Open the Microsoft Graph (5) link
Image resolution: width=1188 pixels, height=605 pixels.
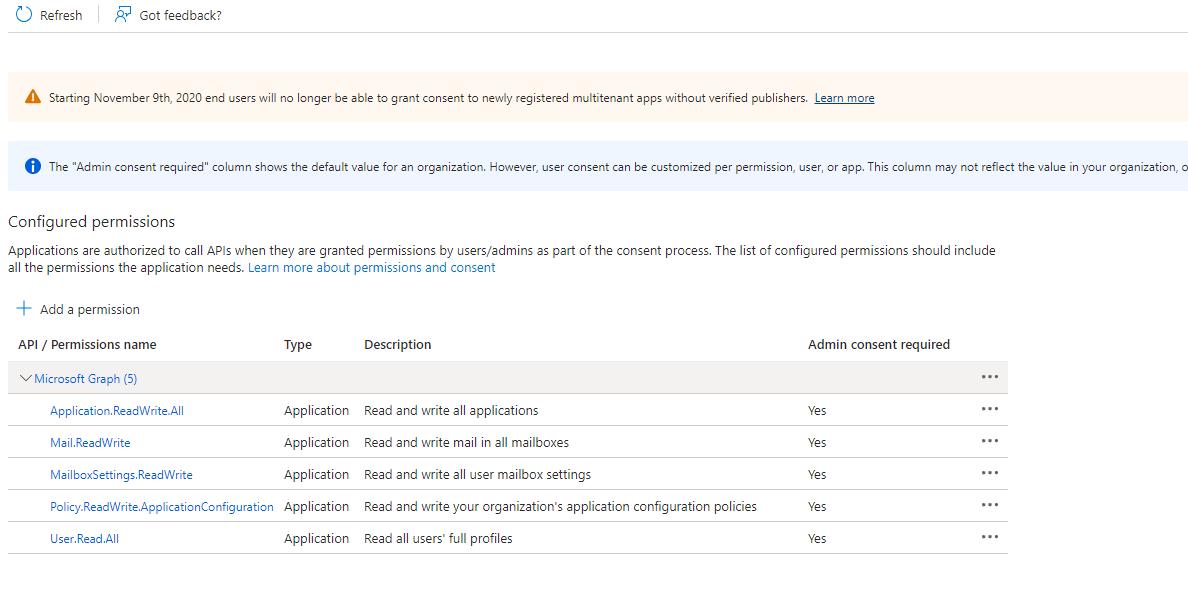coord(86,379)
